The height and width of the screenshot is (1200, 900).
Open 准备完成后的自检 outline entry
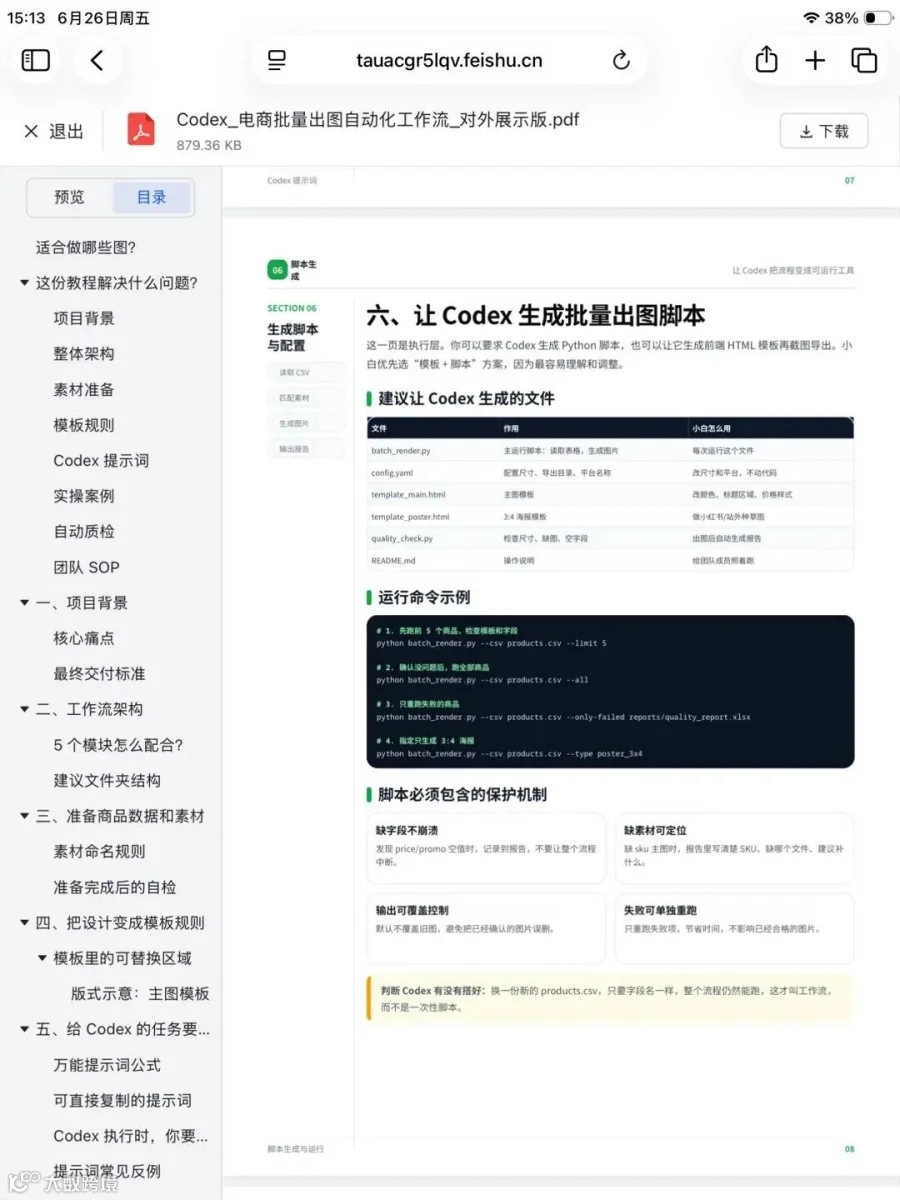tap(115, 887)
